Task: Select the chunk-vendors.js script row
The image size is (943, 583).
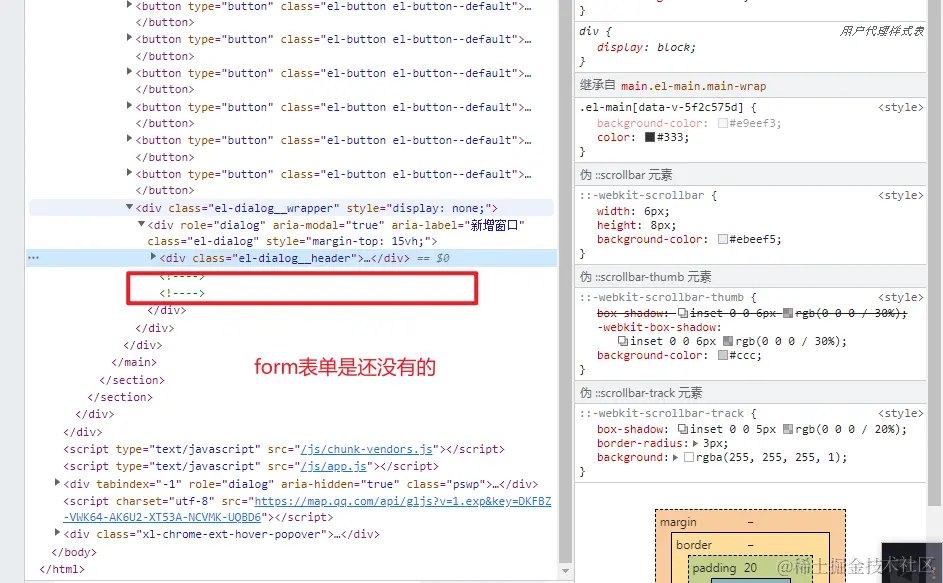Action: [284, 449]
